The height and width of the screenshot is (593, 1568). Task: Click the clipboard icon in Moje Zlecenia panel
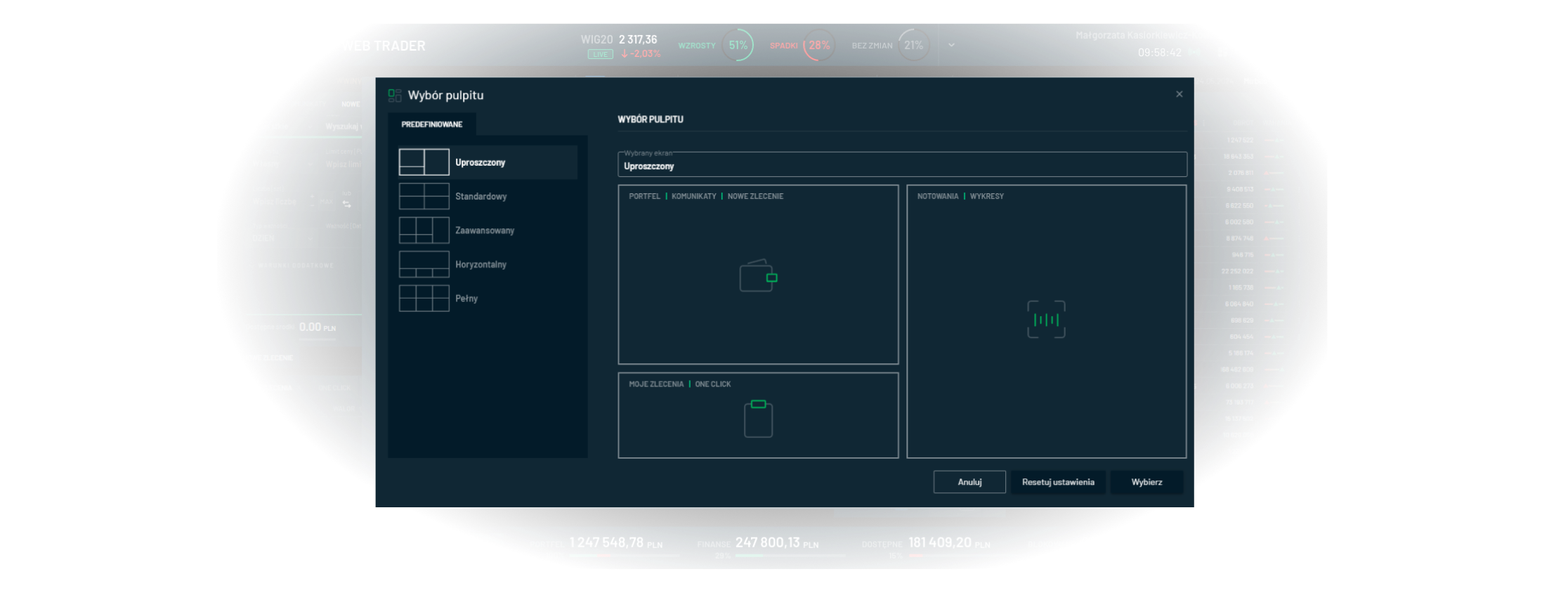coord(758,419)
